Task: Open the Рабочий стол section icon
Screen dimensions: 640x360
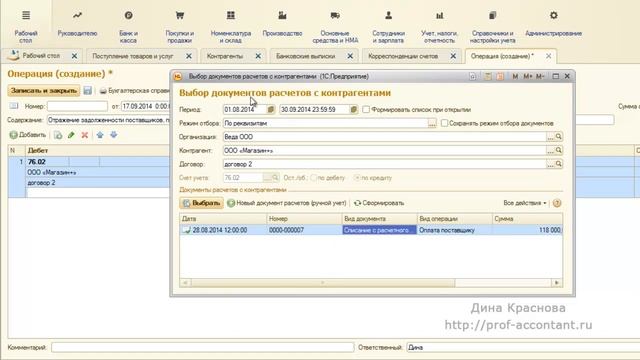Action: (x=26, y=16)
